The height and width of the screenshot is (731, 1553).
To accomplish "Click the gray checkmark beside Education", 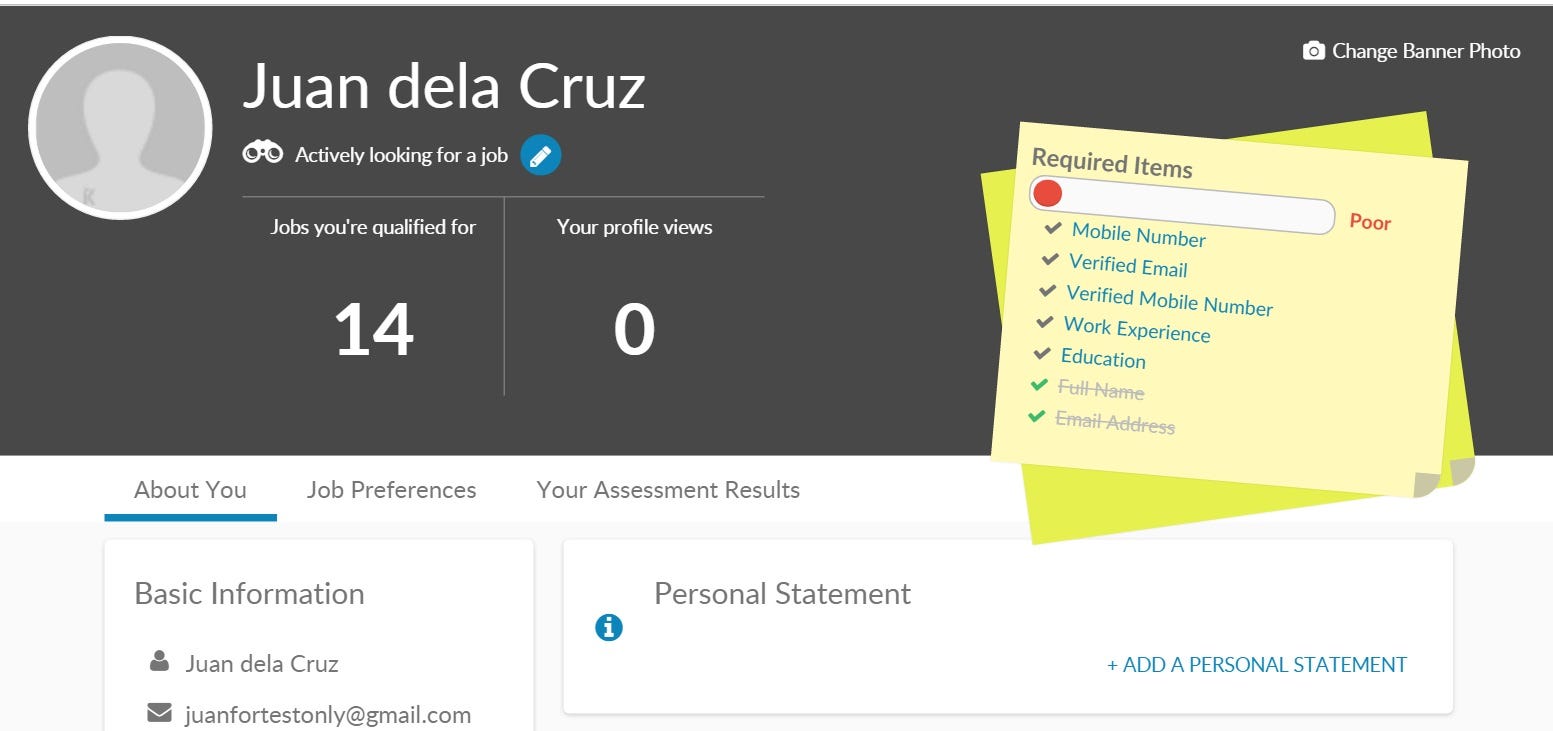I will (x=1042, y=354).
